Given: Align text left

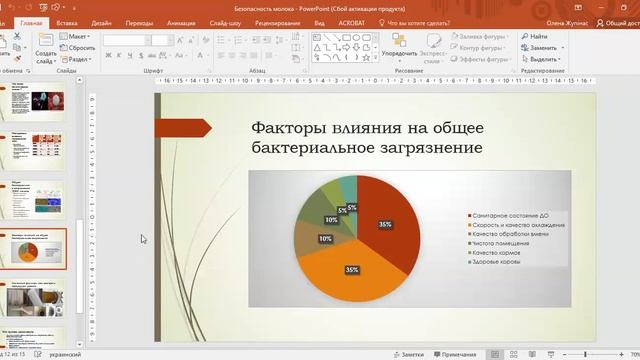Looking at the screenshot, I should click(x=221, y=55).
